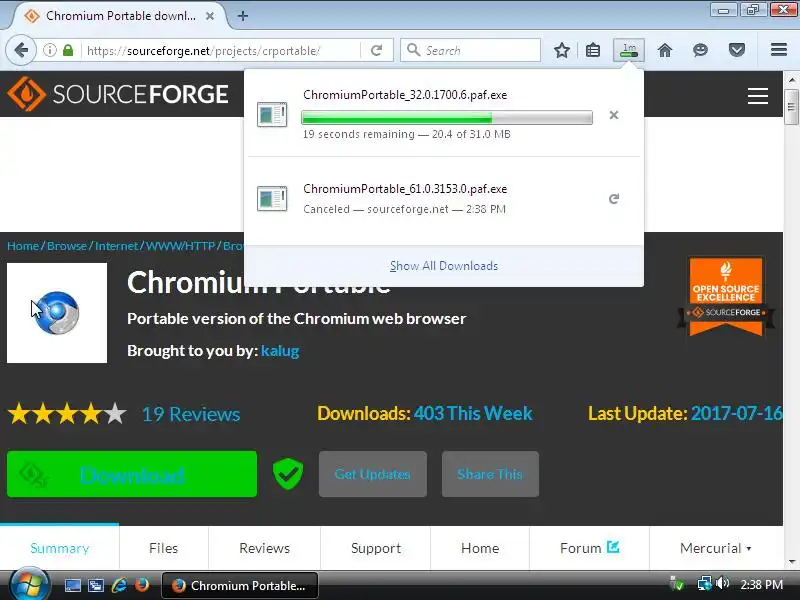This screenshot has height=600, width=800.
Task: Click the green Download button
Action: point(132,474)
